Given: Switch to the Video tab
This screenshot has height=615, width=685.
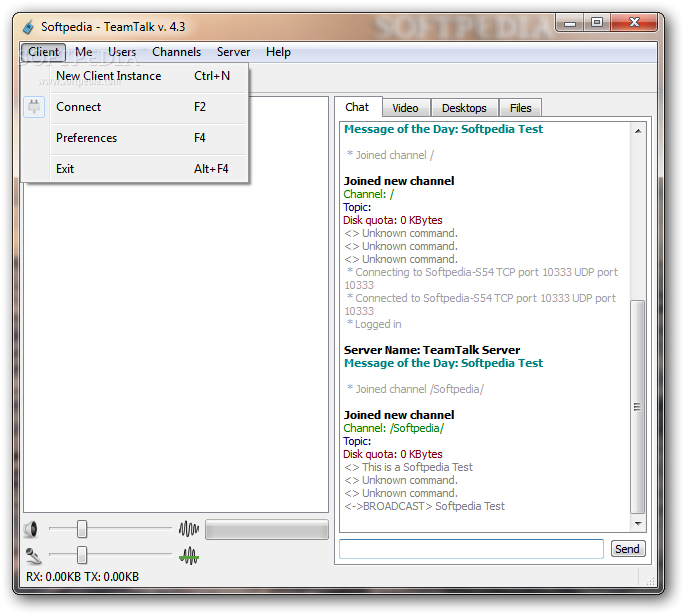Looking at the screenshot, I should tap(405, 108).
